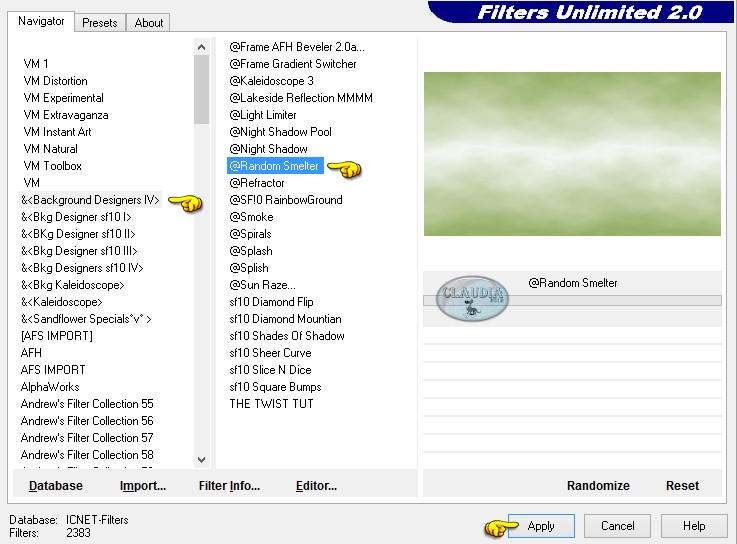The width and height of the screenshot is (737, 544).
Task: Choose @Frame AFH Beveler 2.0a... filter
Action: (297, 47)
